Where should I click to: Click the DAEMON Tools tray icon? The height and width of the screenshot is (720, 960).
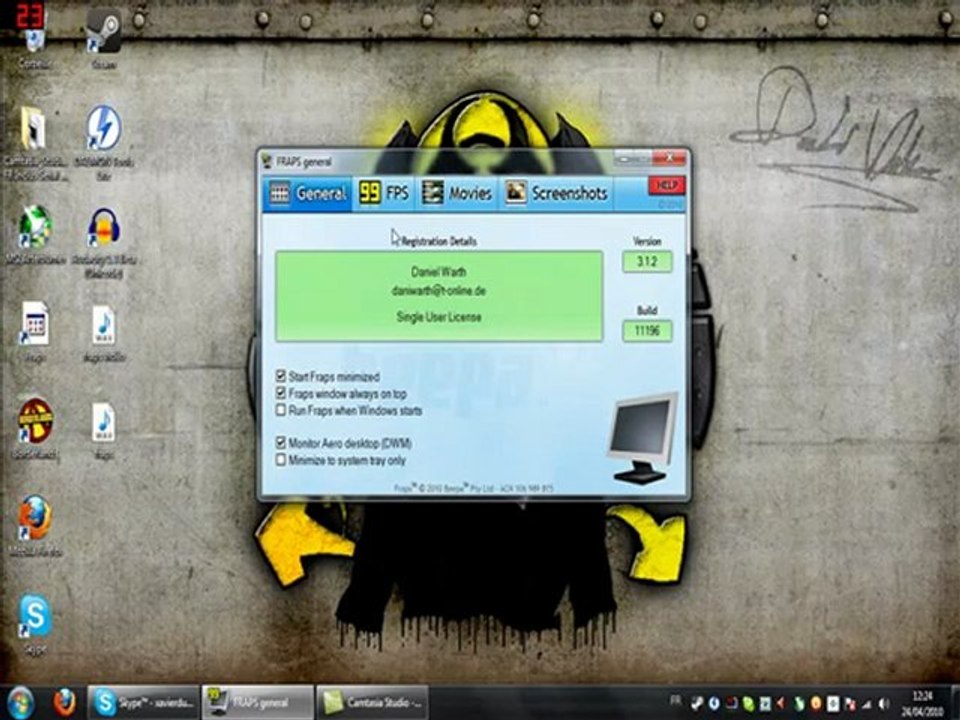click(714, 704)
